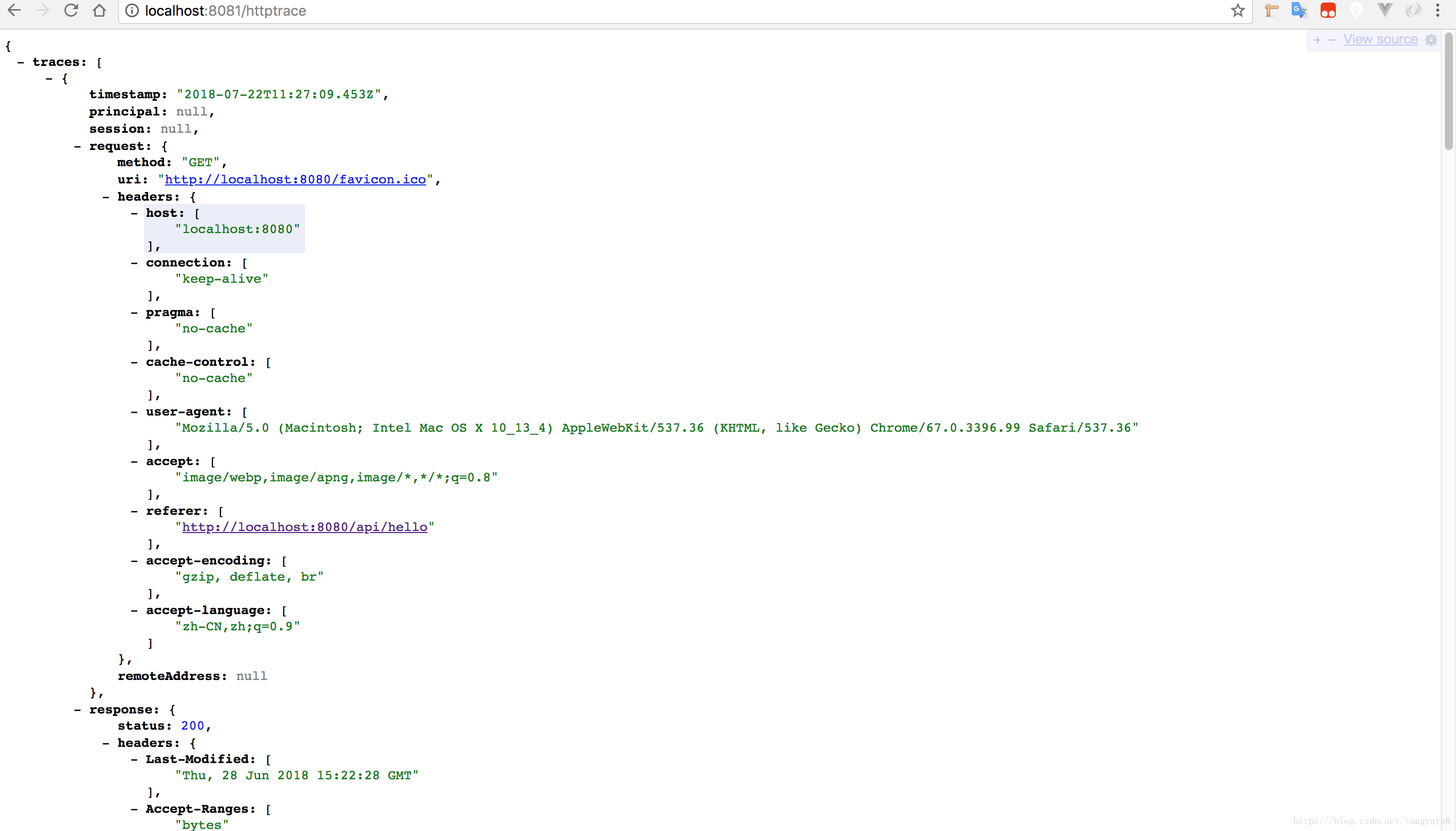Image resolution: width=1456 pixels, height=831 pixels.
Task: Click the vertical page scrollbar thumb
Action: pos(1448,91)
